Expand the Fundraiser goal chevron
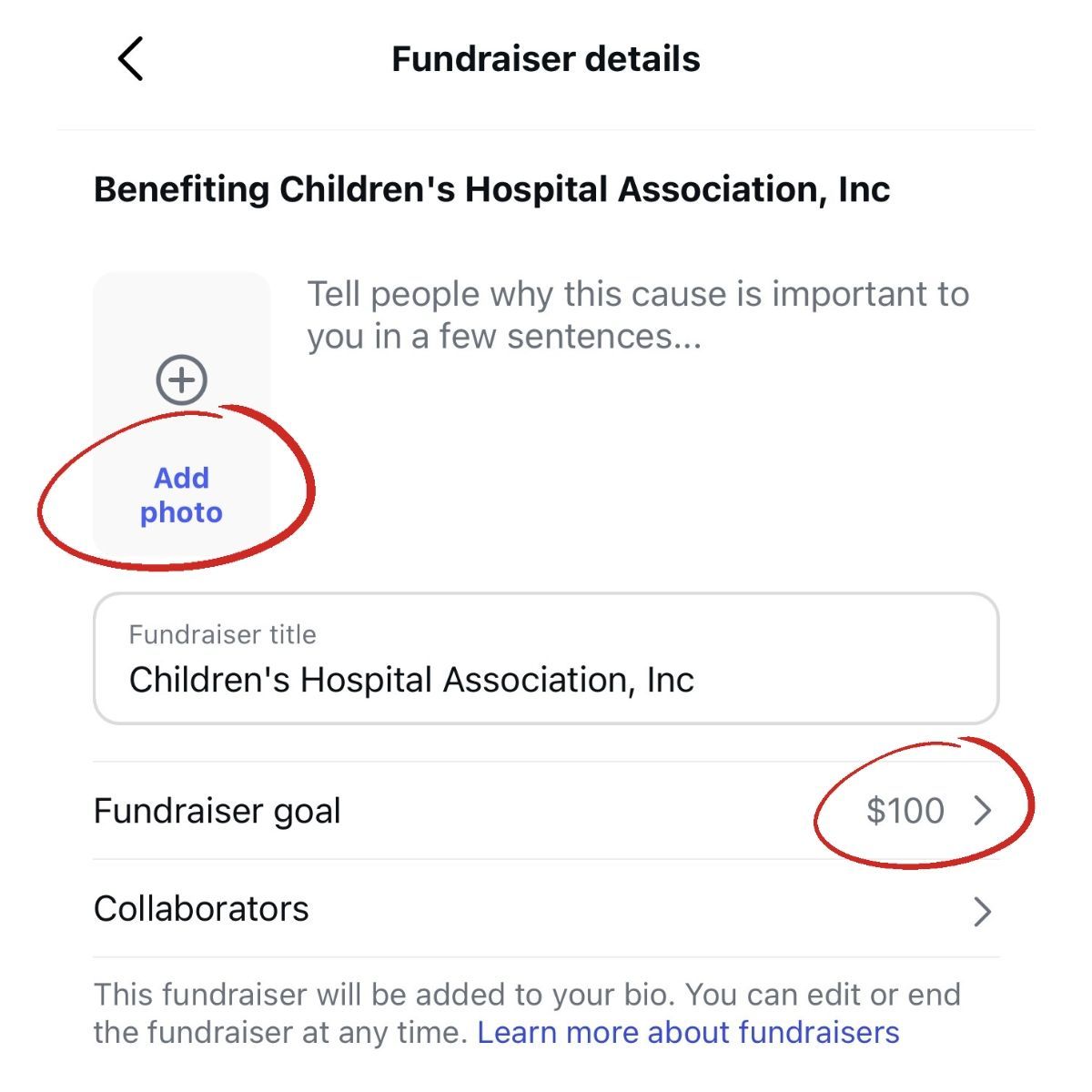The width and height of the screenshot is (1092, 1092). 982,811
